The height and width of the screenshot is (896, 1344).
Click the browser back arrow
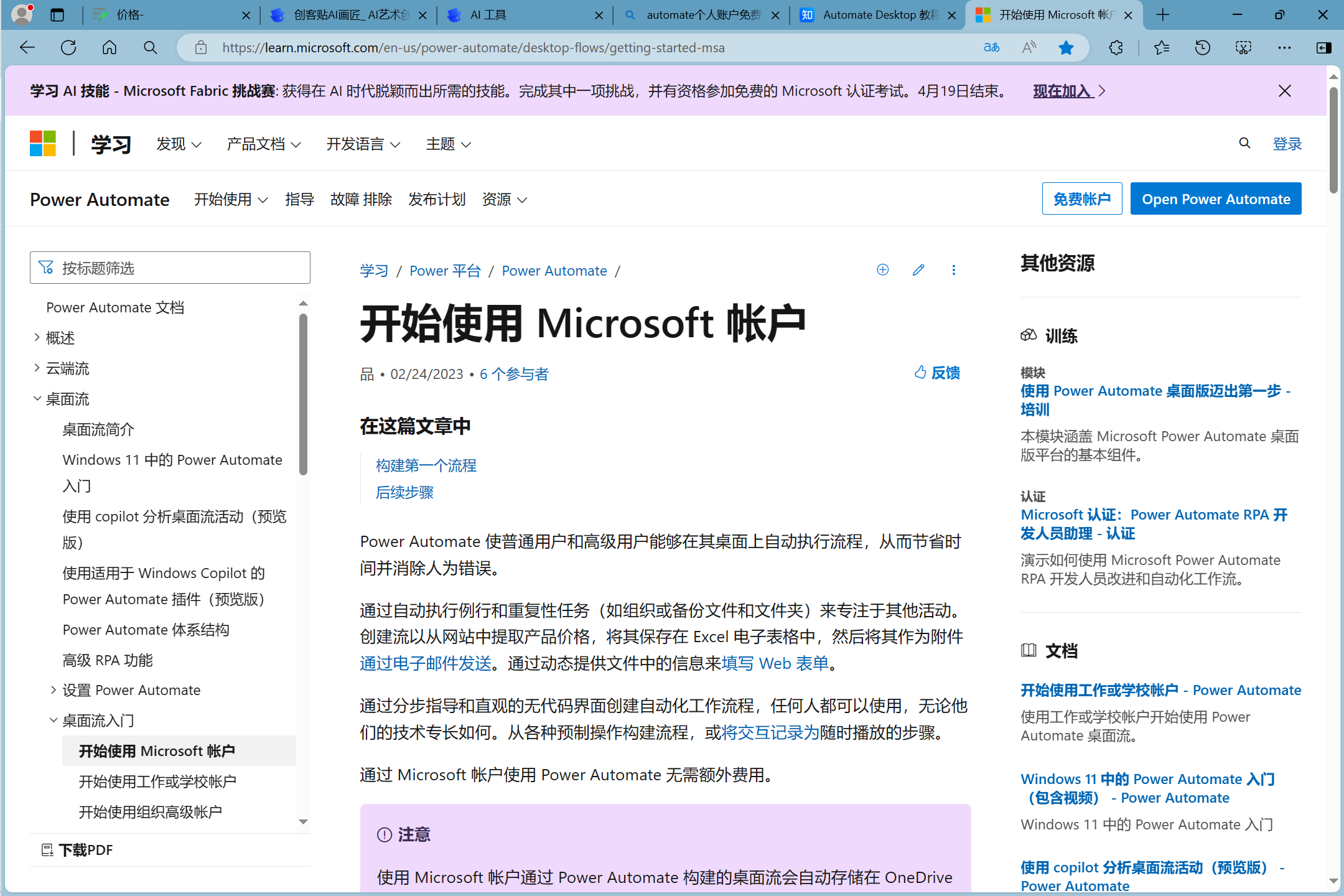pos(27,48)
